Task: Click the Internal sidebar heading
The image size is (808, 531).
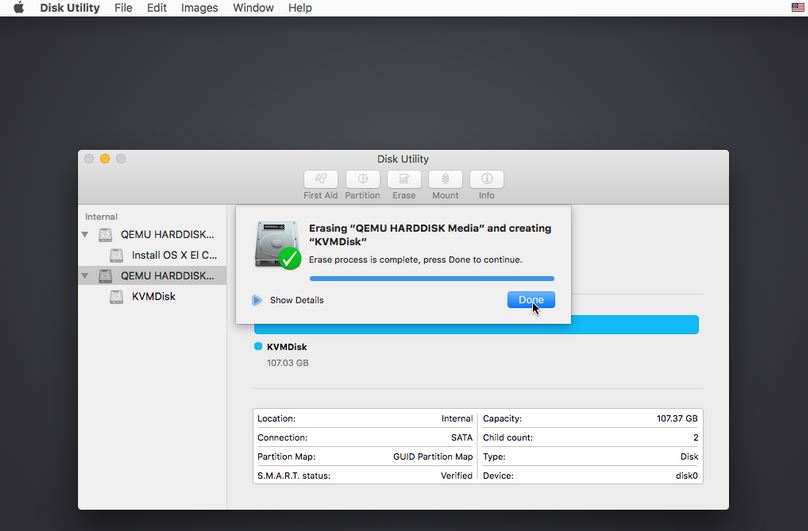Action: (101, 217)
